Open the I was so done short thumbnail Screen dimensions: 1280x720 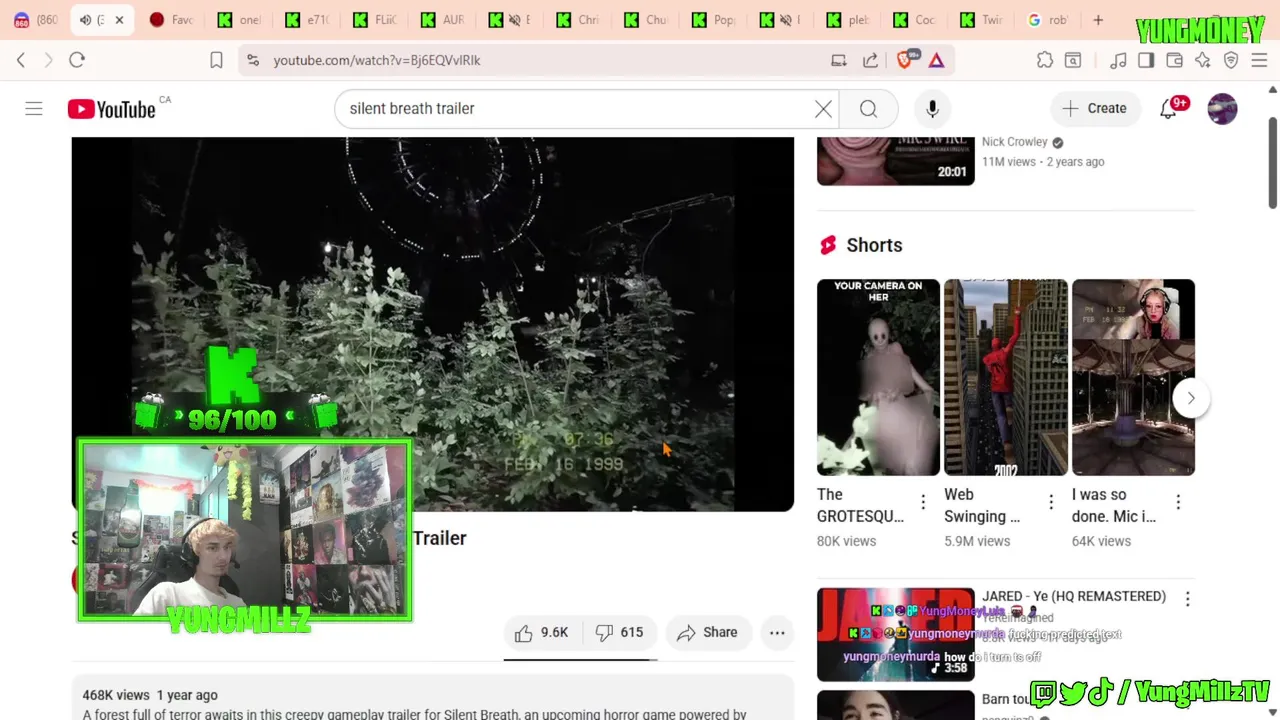click(x=1133, y=377)
